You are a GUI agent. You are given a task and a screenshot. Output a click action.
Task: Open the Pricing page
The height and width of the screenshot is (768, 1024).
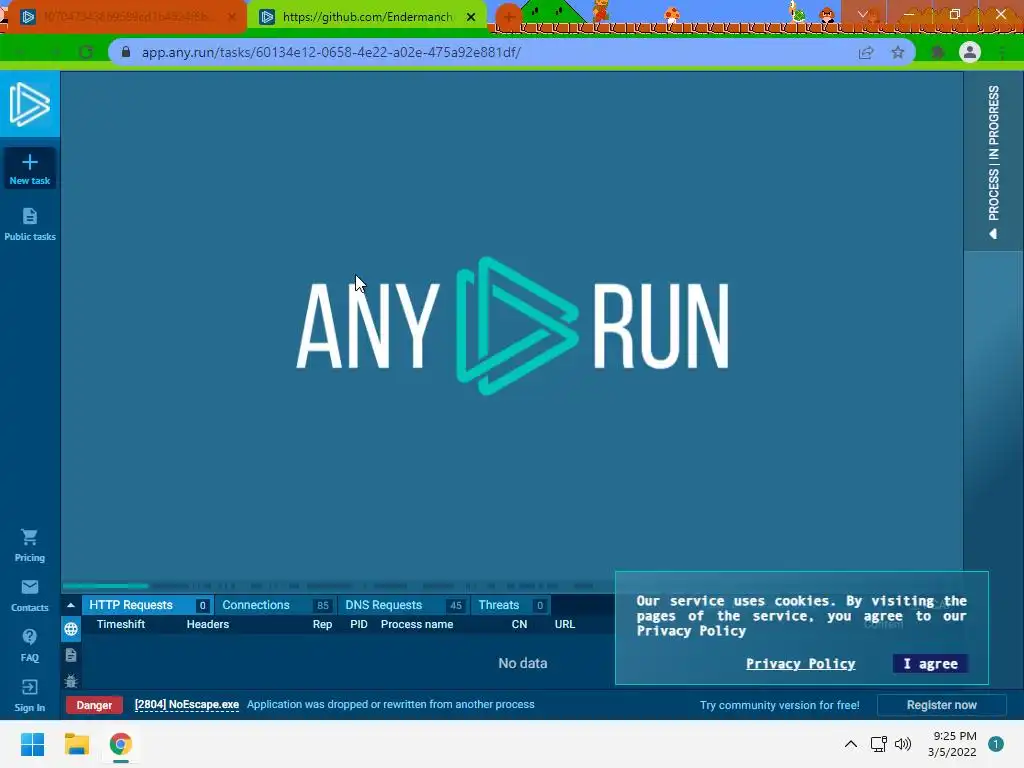tap(30, 546)
